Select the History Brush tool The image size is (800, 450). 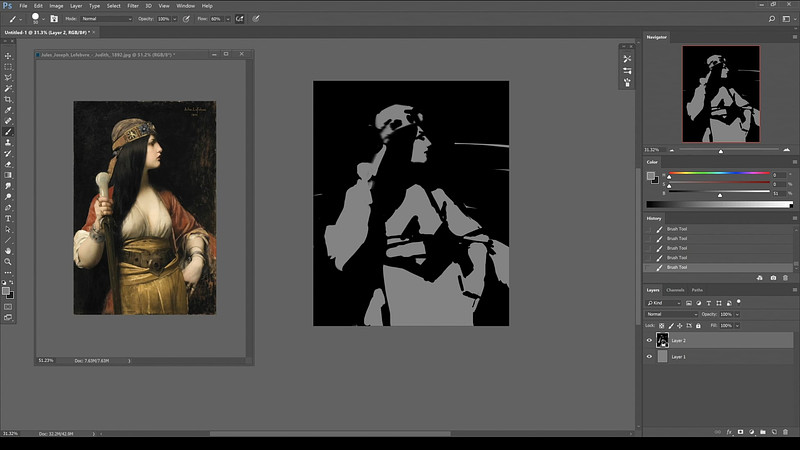click(8, 153)
